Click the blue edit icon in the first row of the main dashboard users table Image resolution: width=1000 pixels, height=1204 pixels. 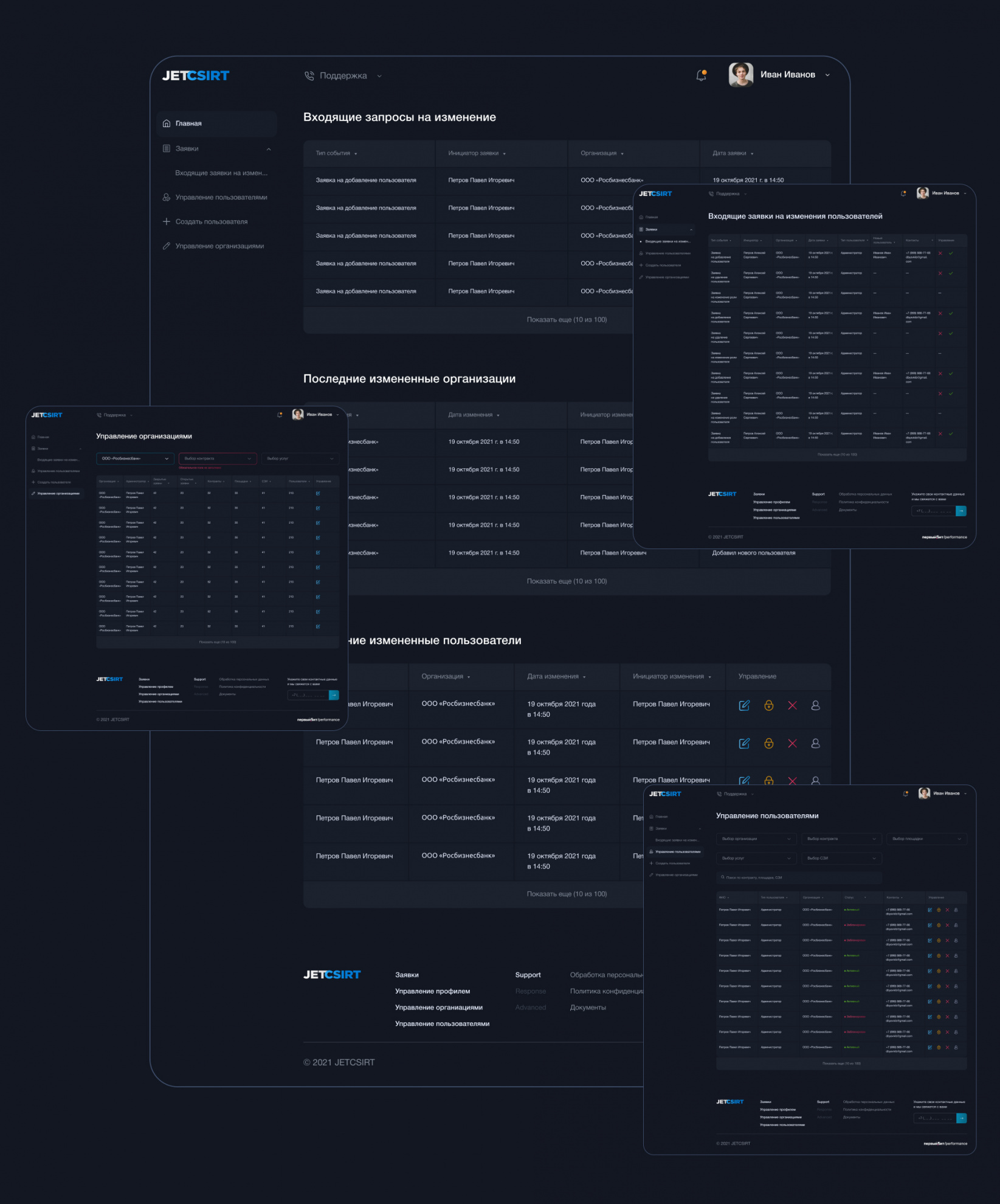pyautogui.click(x=744, y=705)
